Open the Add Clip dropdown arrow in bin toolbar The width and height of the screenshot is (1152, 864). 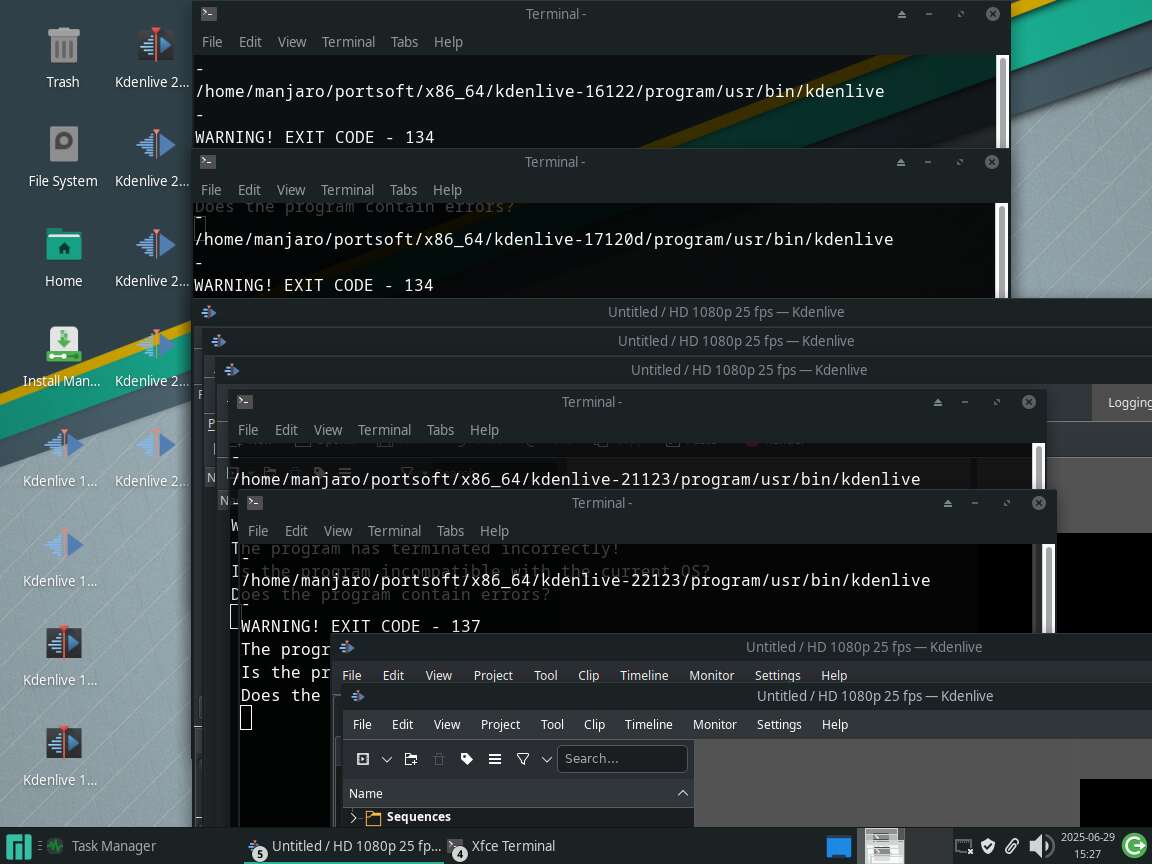pyautogui.click(x=386, y=759)
